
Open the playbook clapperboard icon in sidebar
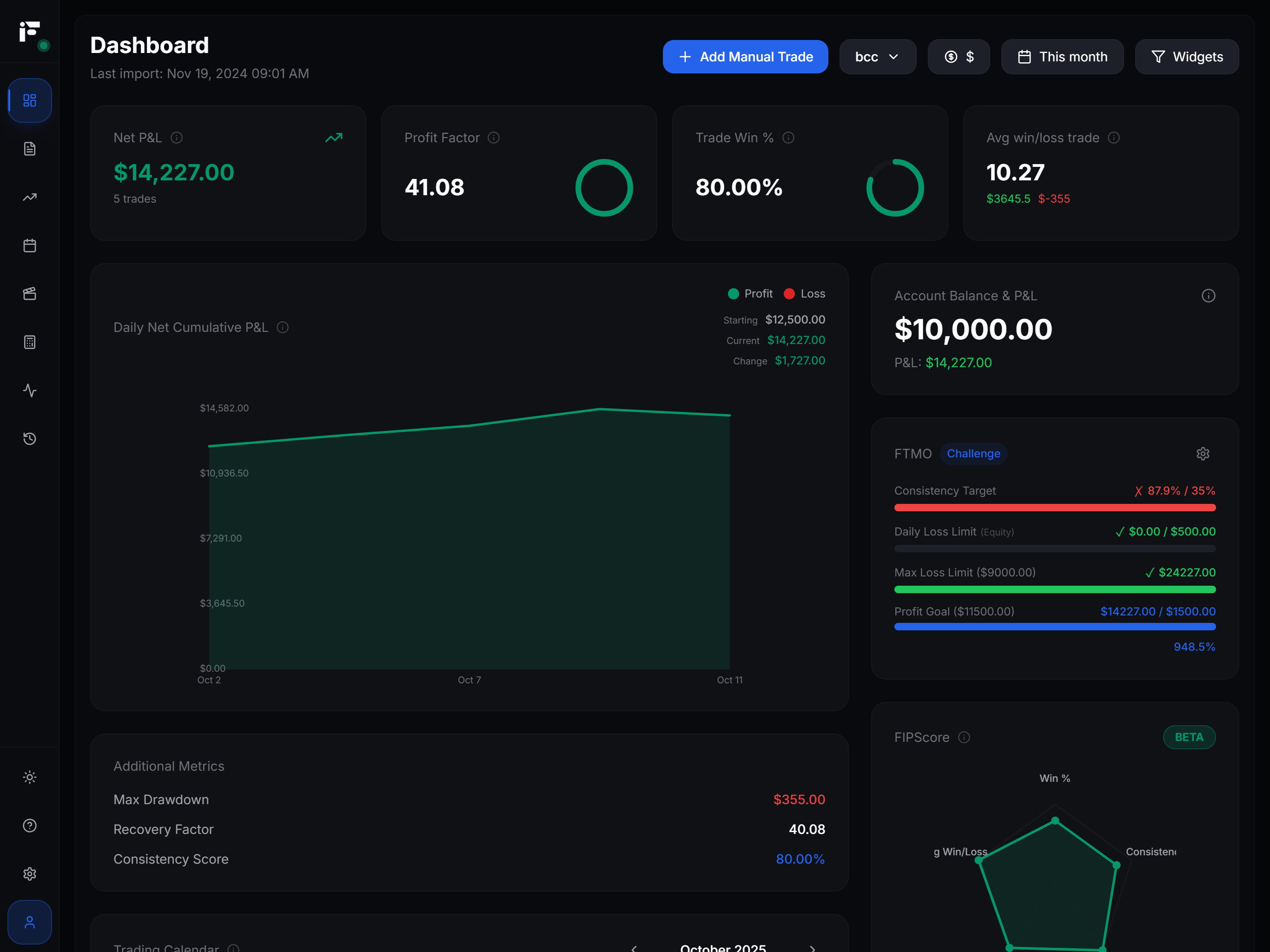(30, 294)
